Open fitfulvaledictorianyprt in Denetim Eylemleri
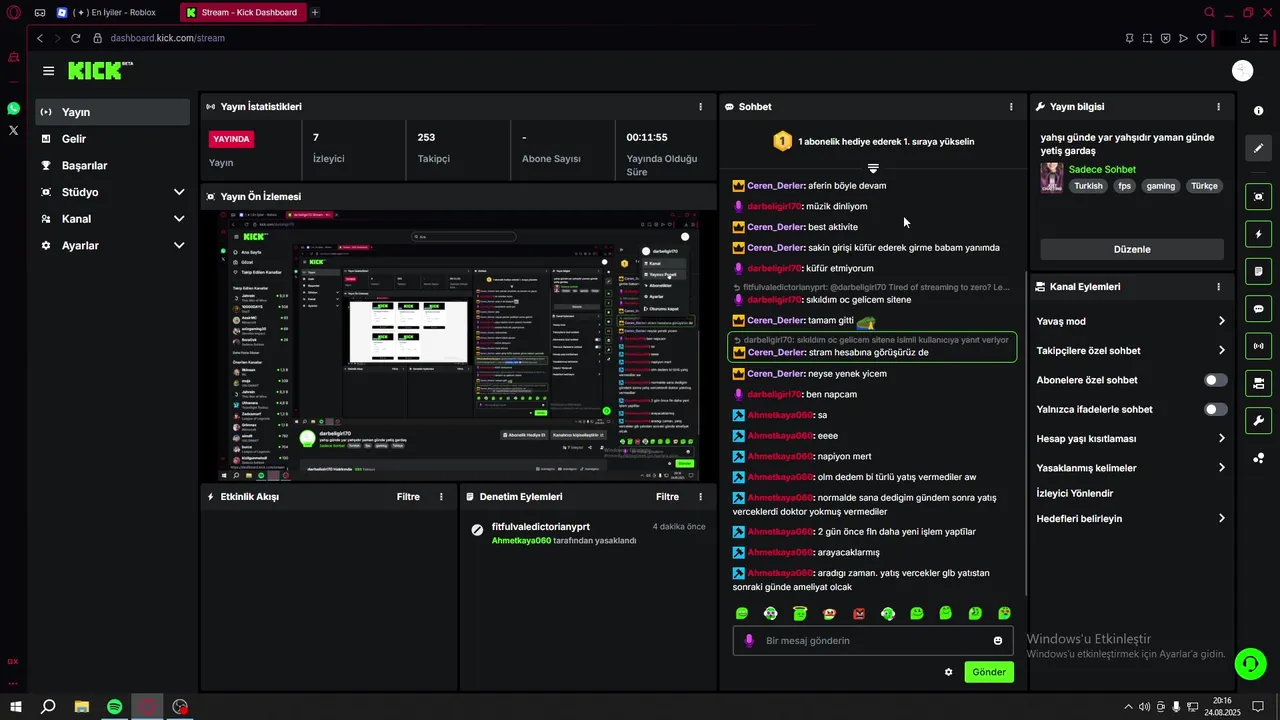Image resolution: width=1280 pixels, height=720 pixels. pos(541,527)
